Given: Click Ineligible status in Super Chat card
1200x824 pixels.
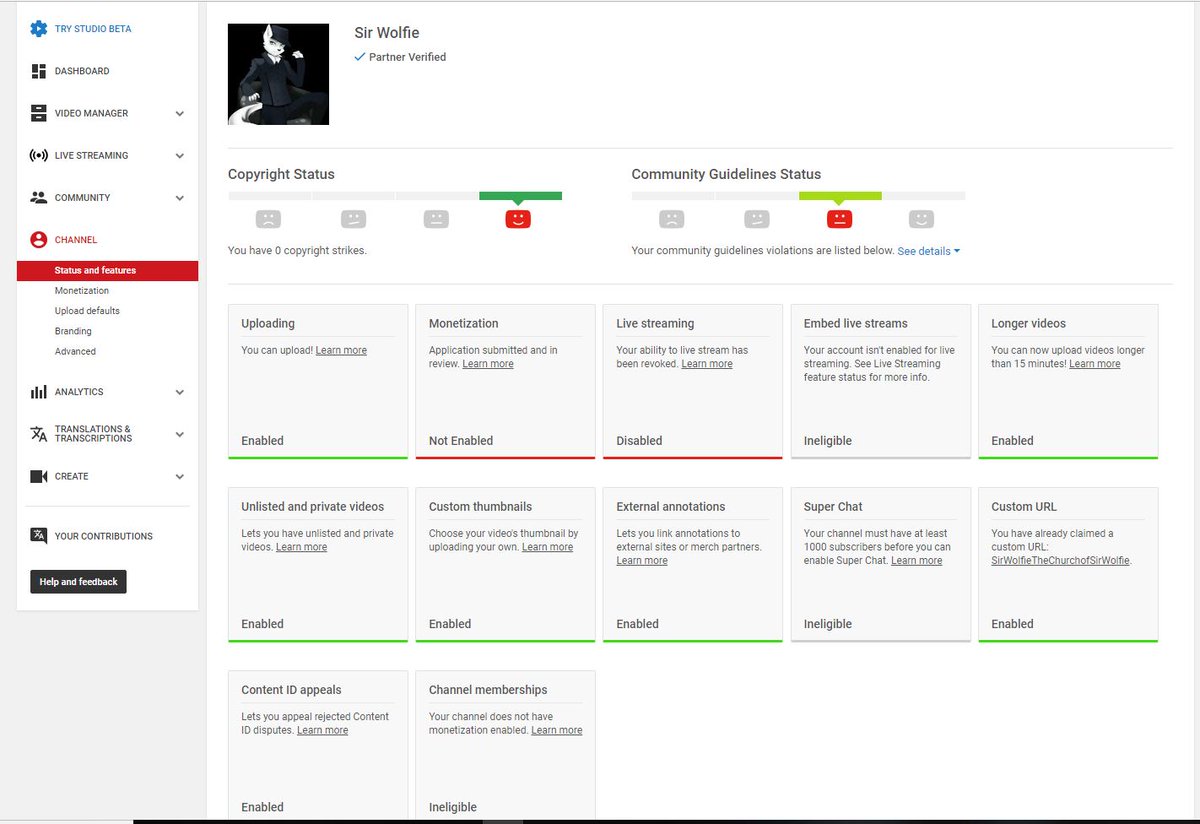Looking at the screenshot, I should click(828, 624).
